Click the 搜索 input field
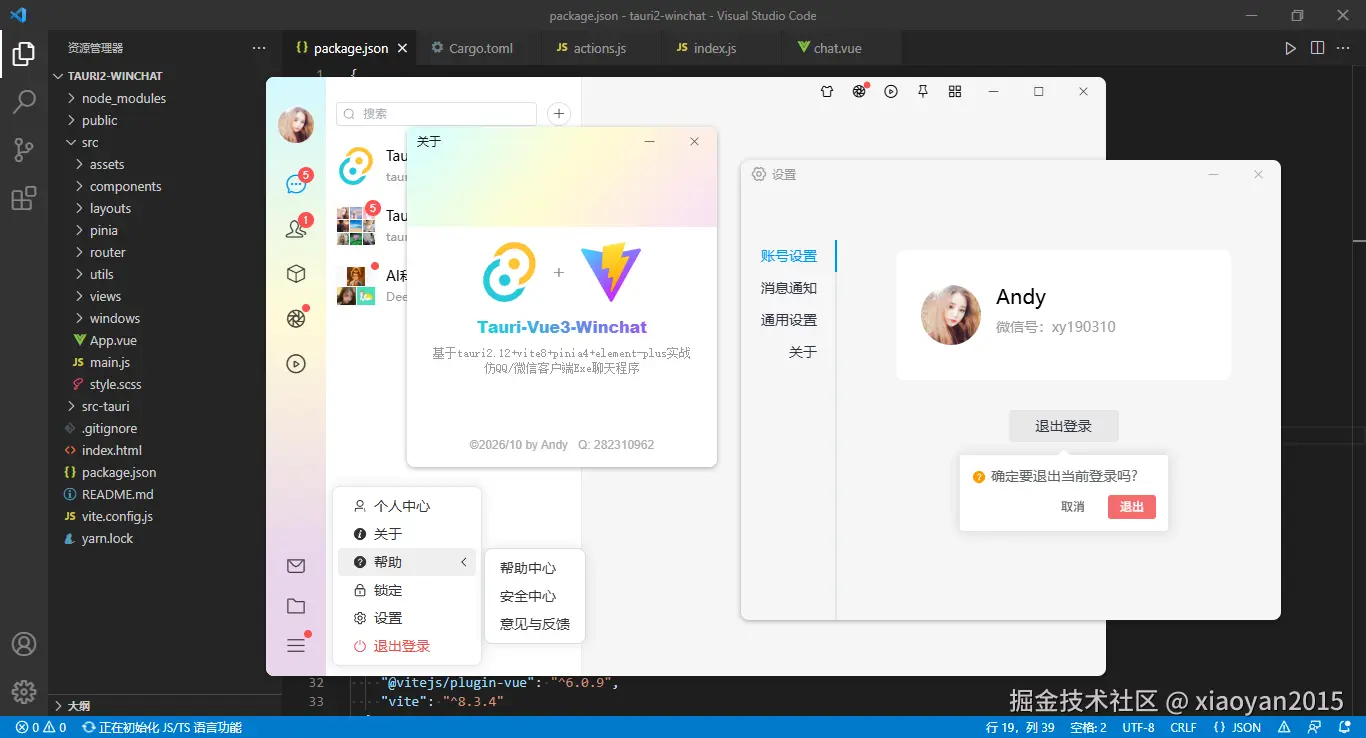The image size is (1366, 738). [x=436, y=114]
